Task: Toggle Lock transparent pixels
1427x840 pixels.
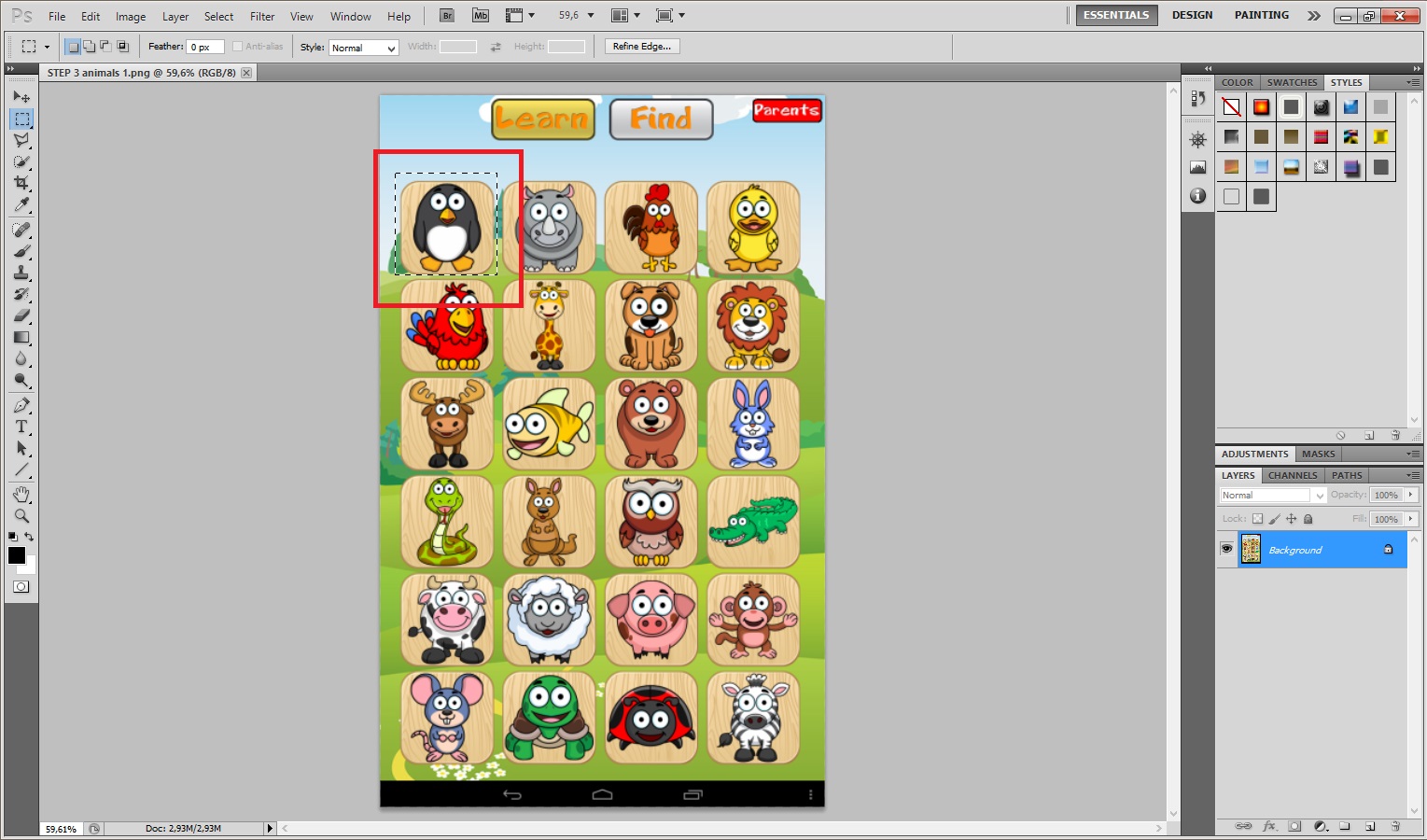Action: coord(1258,519)
